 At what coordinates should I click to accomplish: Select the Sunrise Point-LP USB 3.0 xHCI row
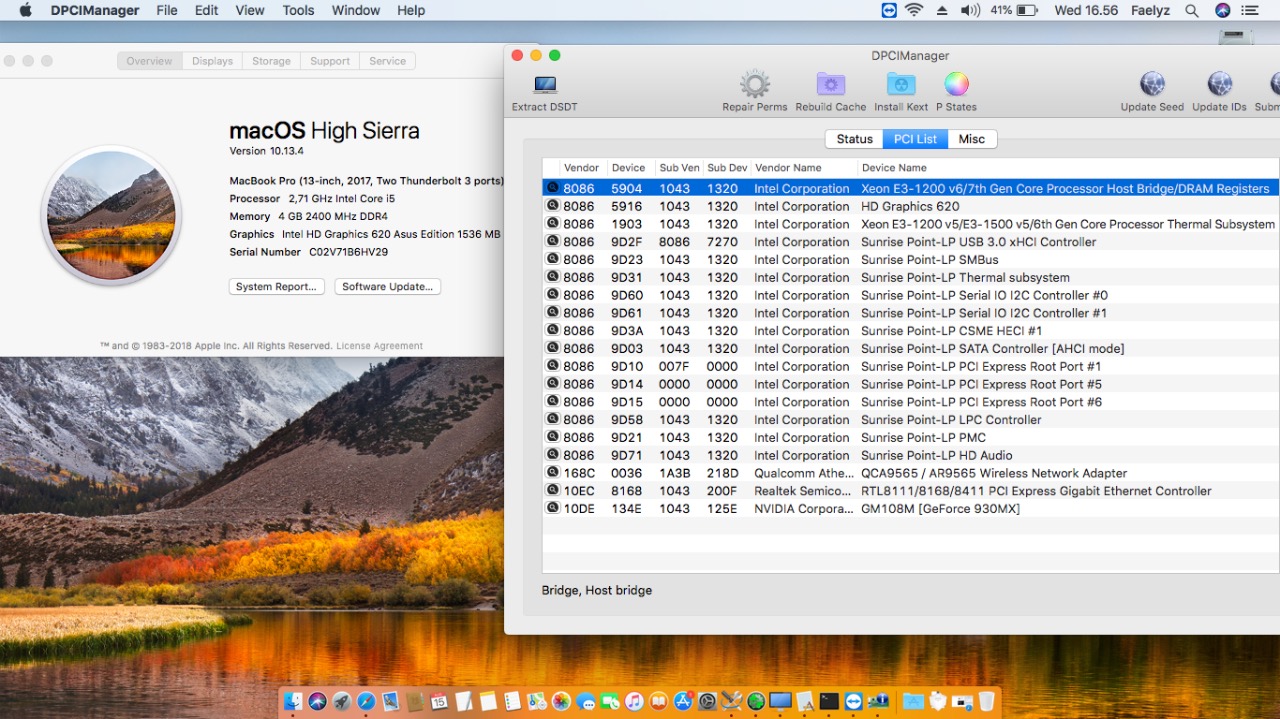(911, 242)
